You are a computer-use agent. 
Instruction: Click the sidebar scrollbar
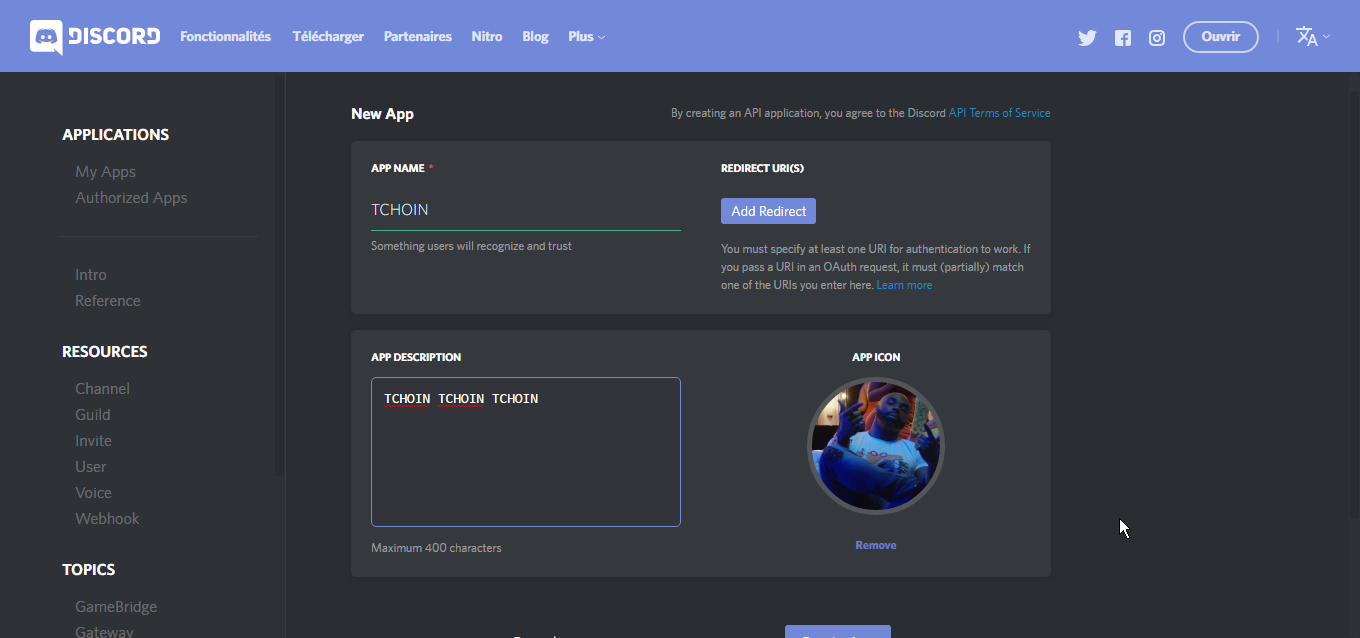coord(279,275)
